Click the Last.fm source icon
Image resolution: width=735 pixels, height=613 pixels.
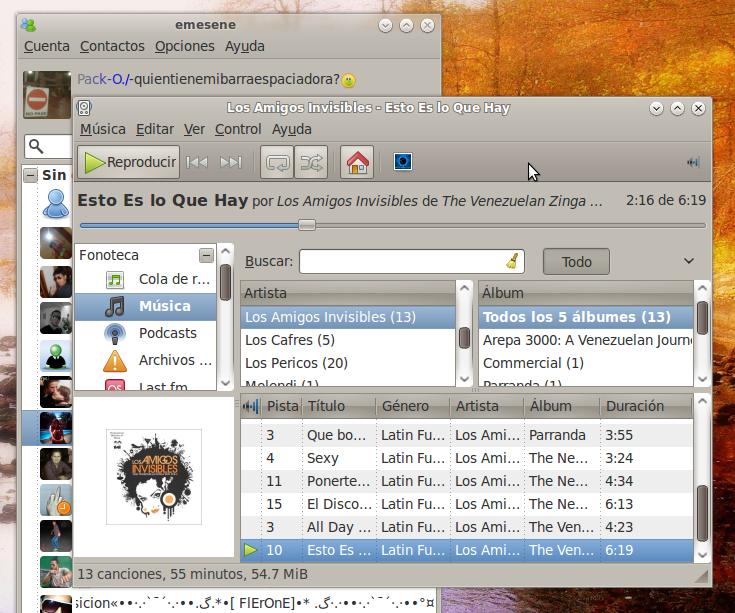click(115, 385)
